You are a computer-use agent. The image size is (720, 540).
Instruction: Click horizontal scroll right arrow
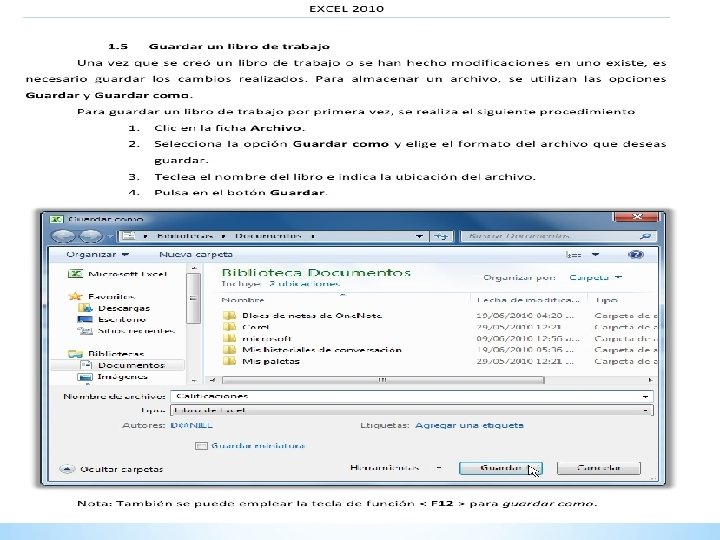[650, 380]
